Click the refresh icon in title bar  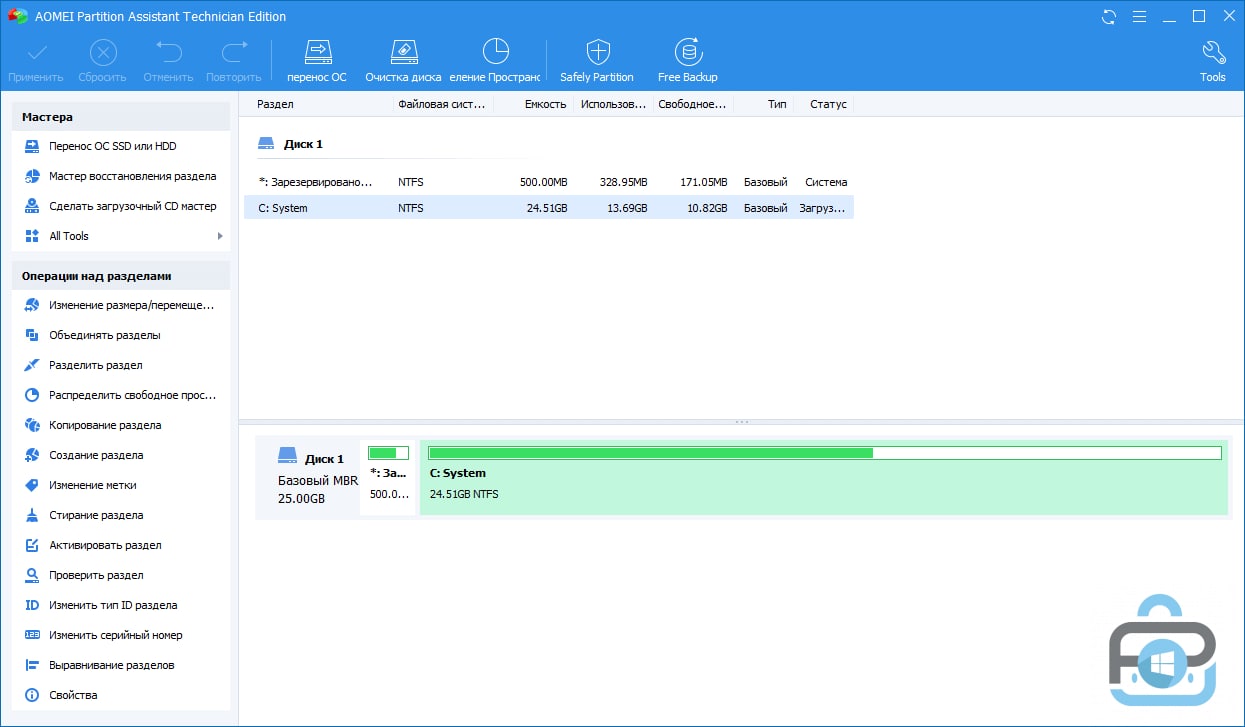coord(1109,17)
